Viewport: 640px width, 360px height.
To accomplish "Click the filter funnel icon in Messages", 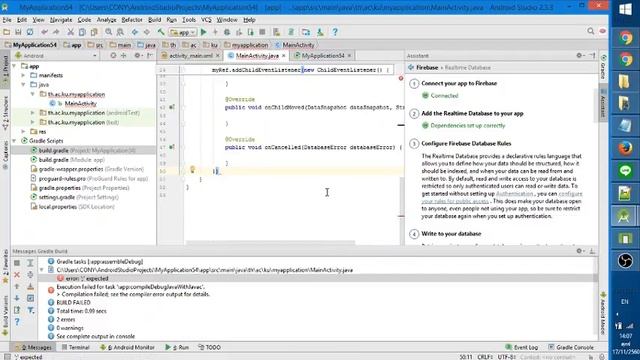I will pos(31,311).
